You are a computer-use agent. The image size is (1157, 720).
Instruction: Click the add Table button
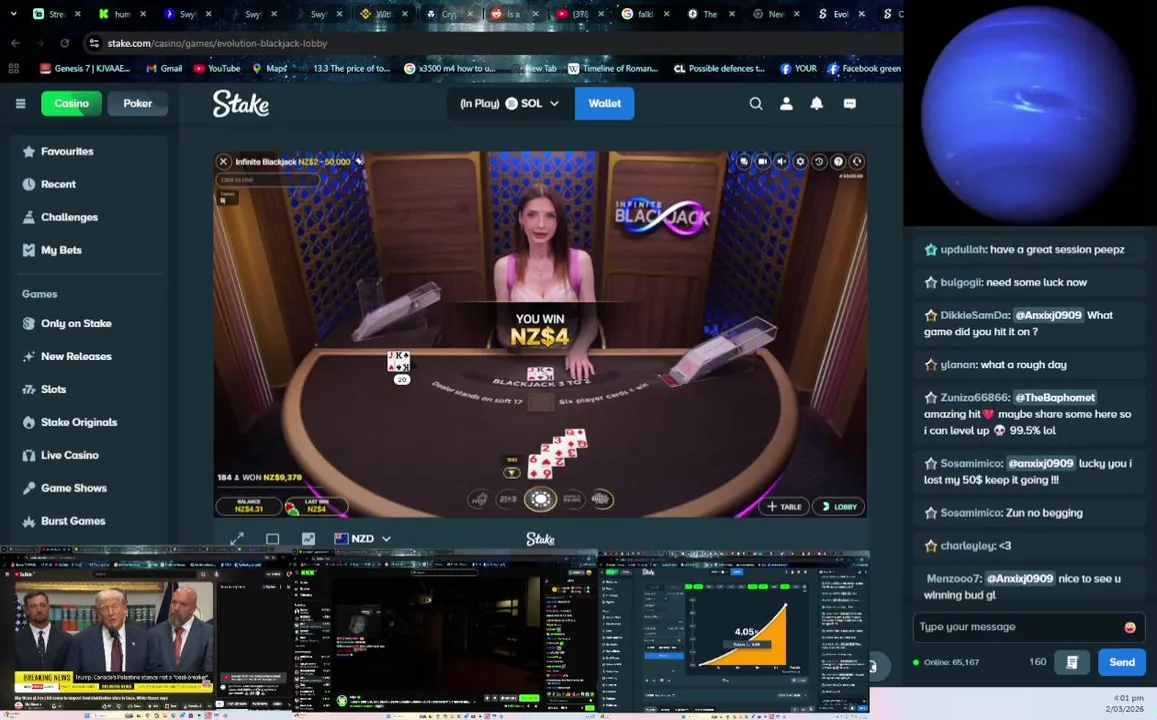[x=784, y=507]
